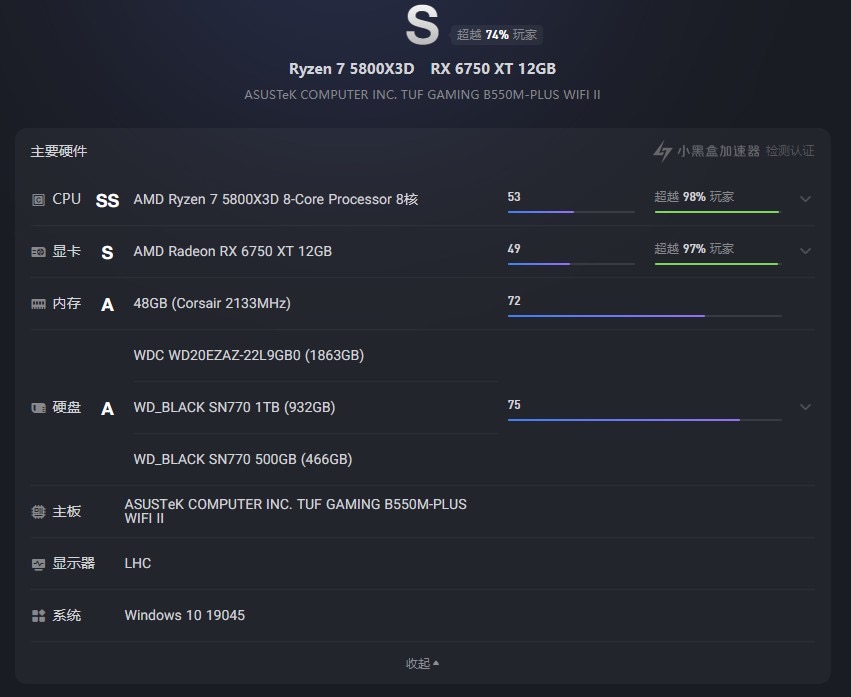Expand the hard disk row chevron
The image size is (851, 697).
805,407
